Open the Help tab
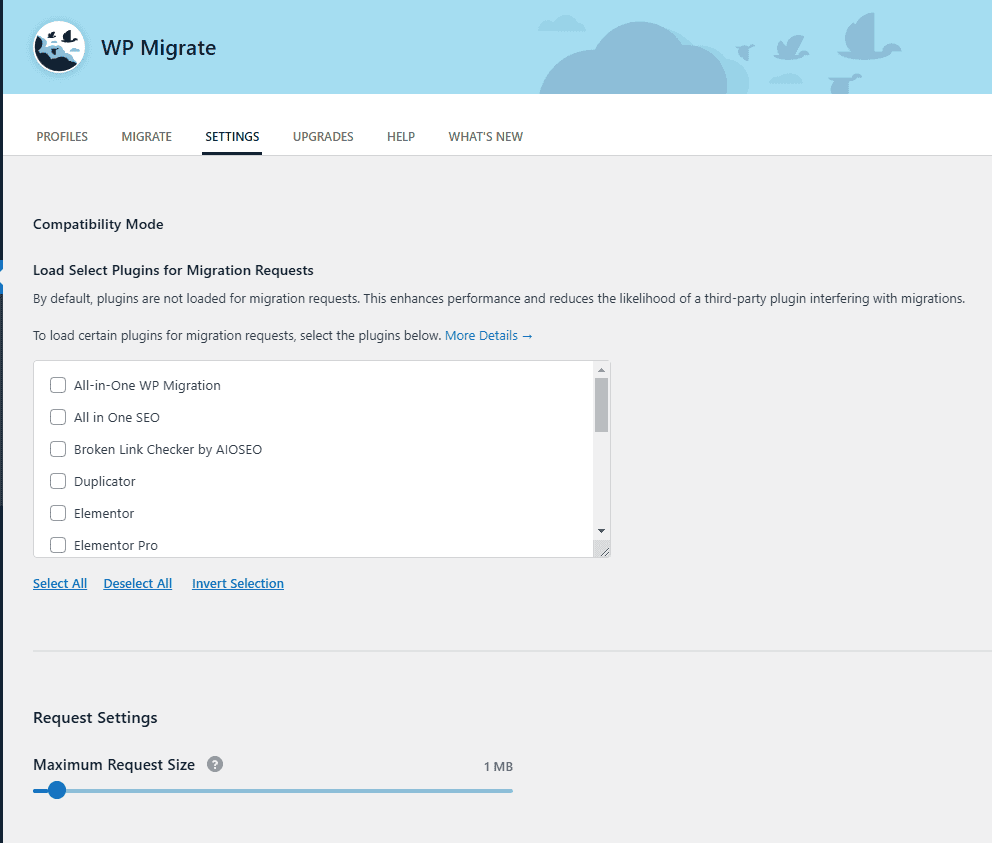992x843 pixels. click(401, 137)
